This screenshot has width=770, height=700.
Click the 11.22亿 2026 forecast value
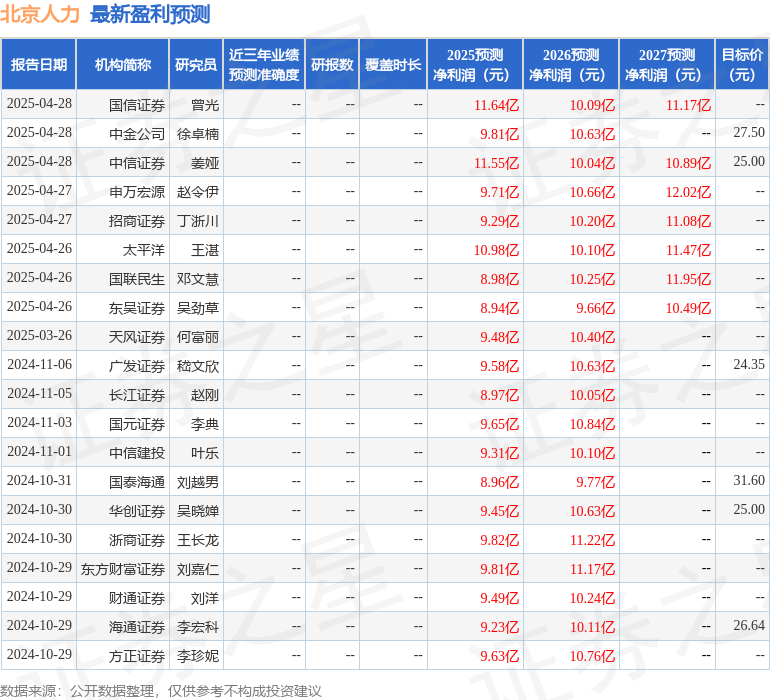tap(592, 540)
